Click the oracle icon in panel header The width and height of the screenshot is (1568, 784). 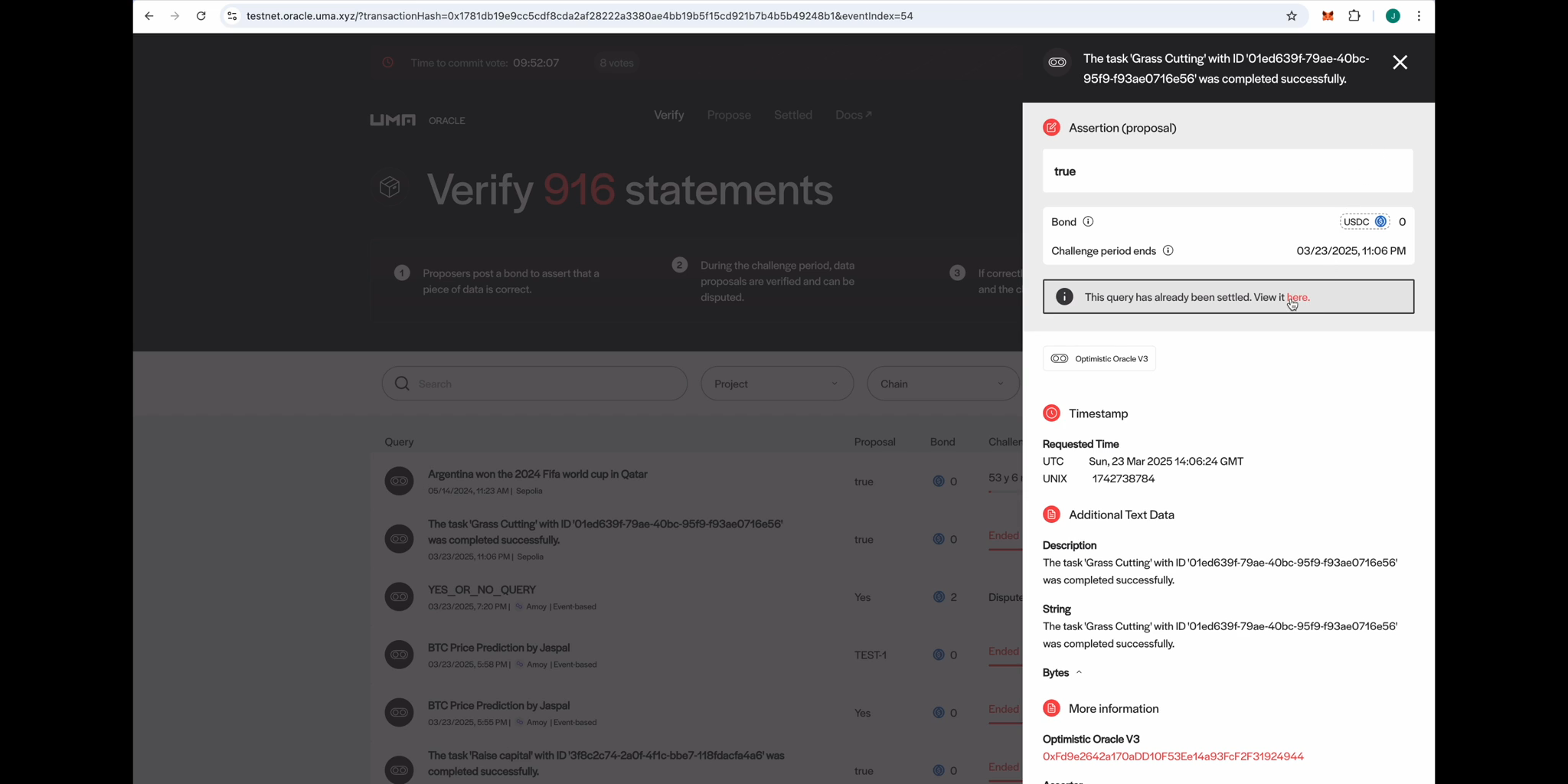[1057, 63]
